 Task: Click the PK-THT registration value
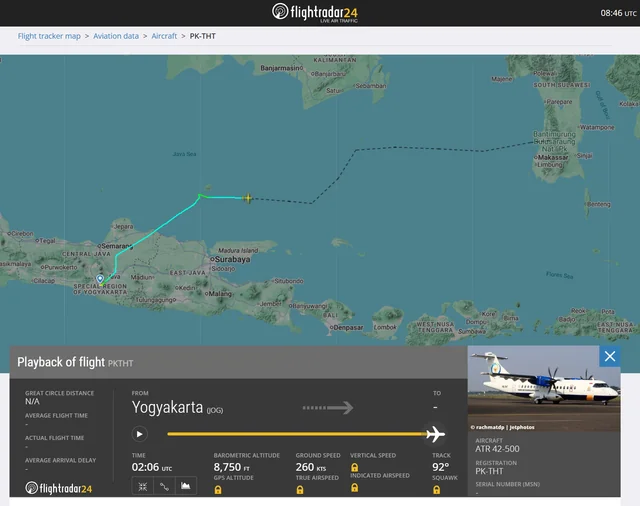click(489, 471)
